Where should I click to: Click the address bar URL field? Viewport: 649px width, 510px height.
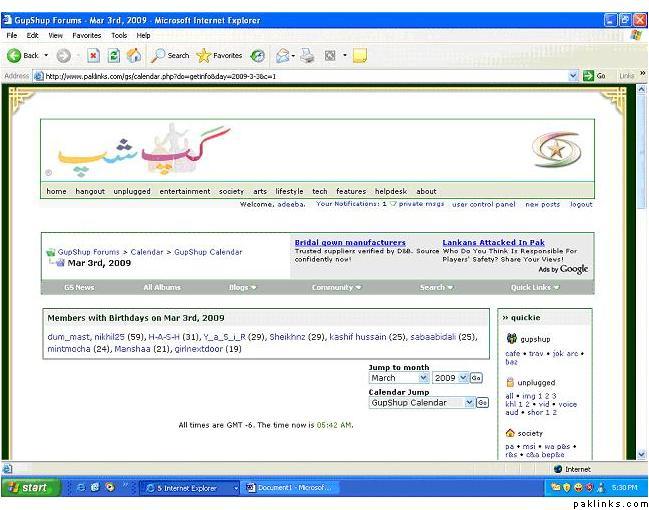click(x=300, y=75)
